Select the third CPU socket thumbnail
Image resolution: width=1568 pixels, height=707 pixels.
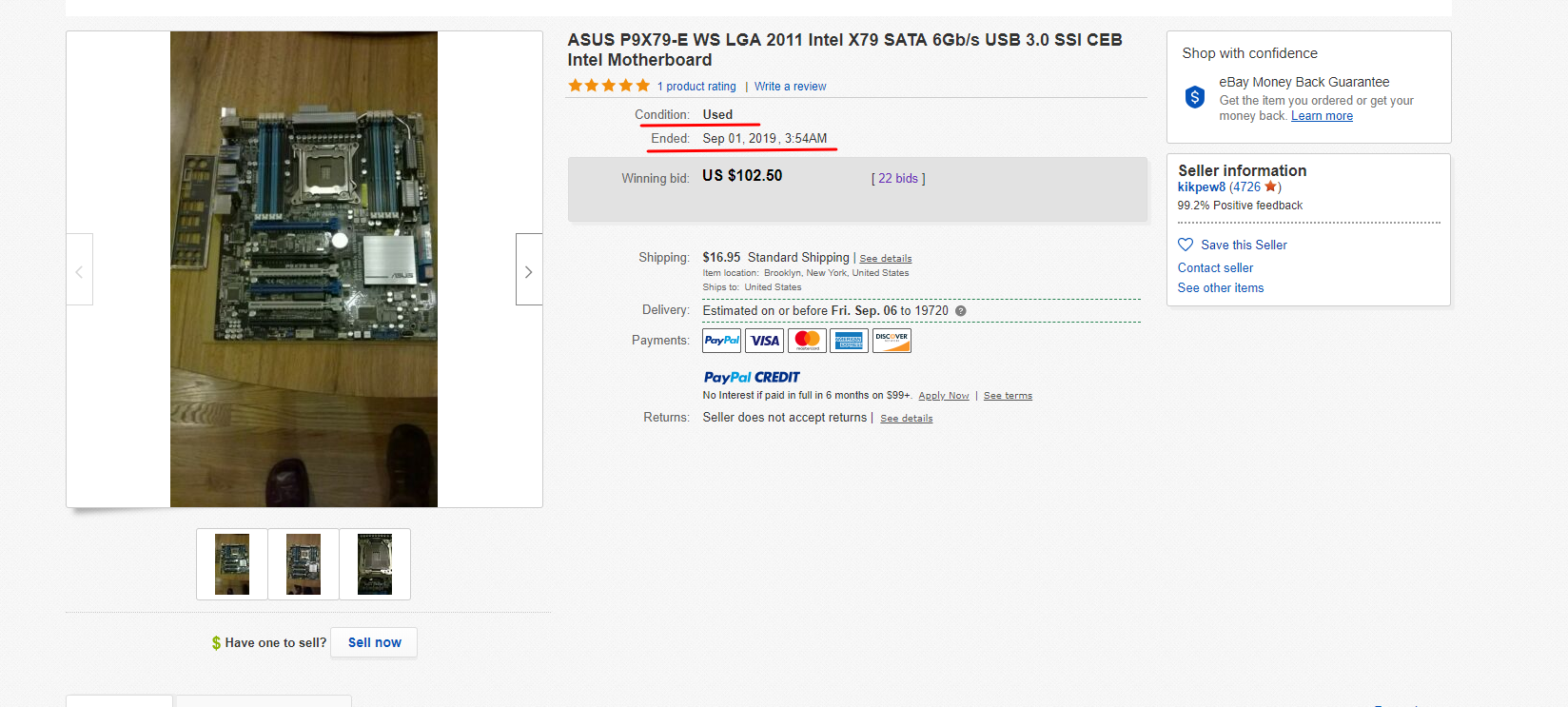375,564
